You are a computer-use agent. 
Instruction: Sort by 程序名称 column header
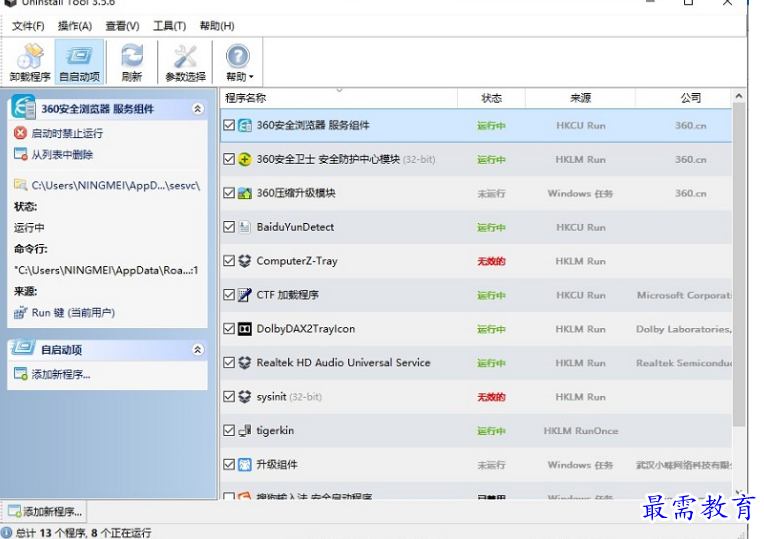coord(339,98)
